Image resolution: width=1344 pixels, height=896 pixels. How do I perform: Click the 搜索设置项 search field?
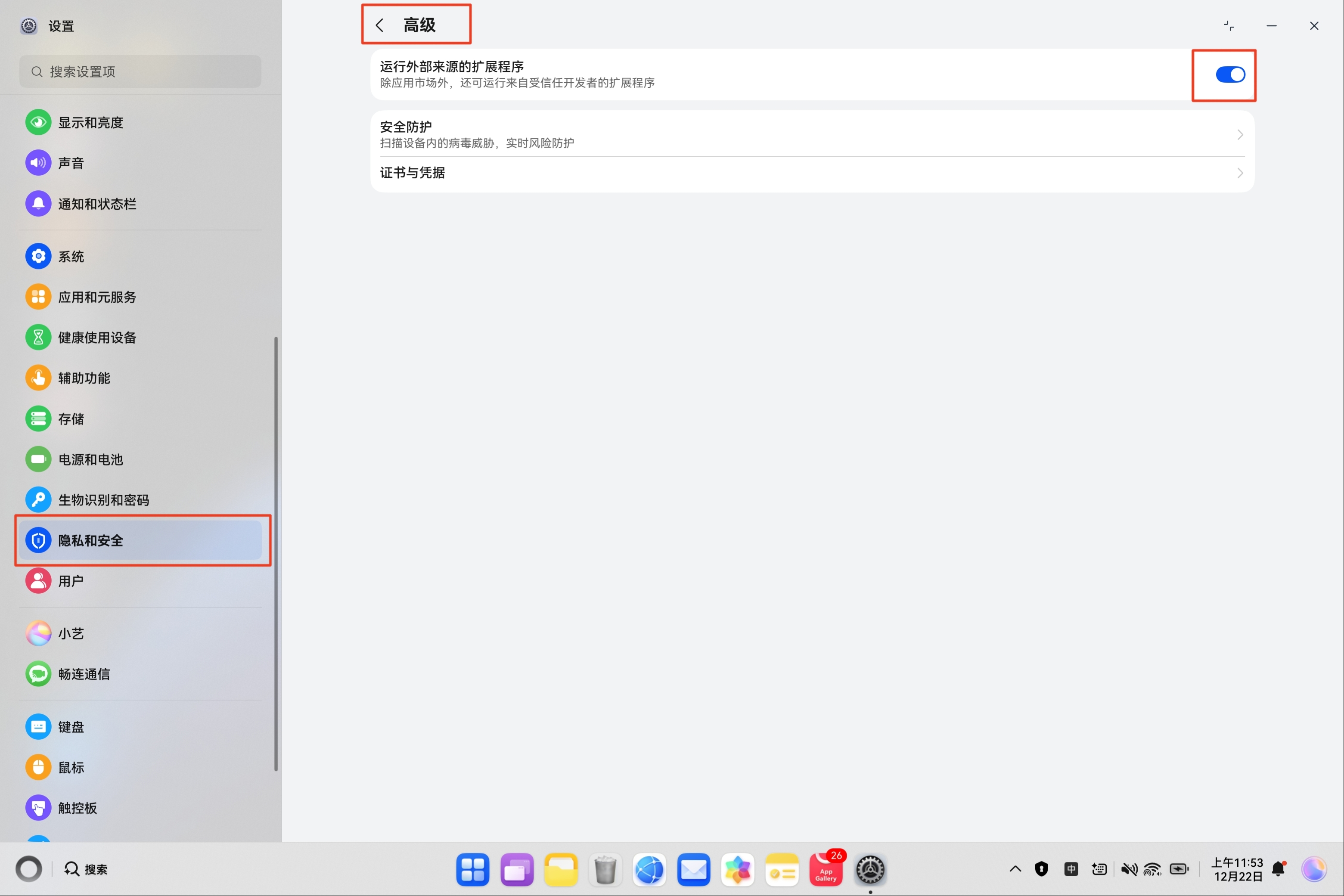140,72
